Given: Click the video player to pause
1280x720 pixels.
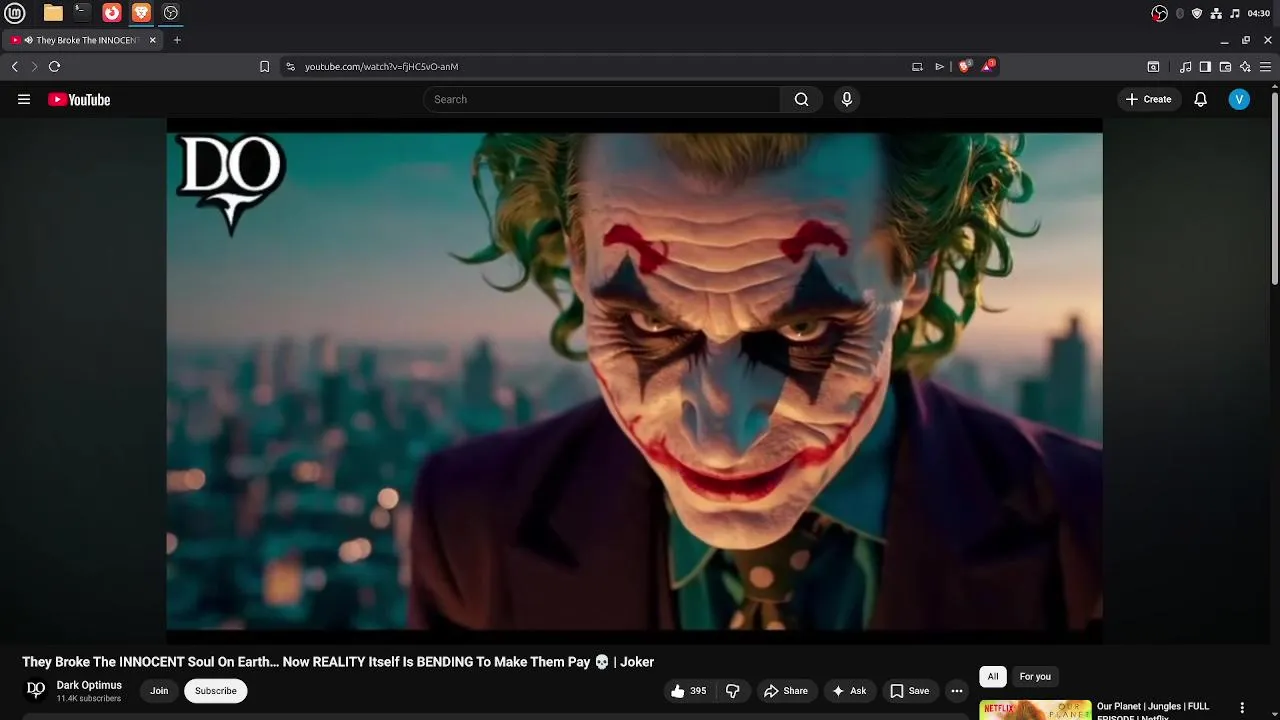Looking at the screenshot, I should (634, 382).
